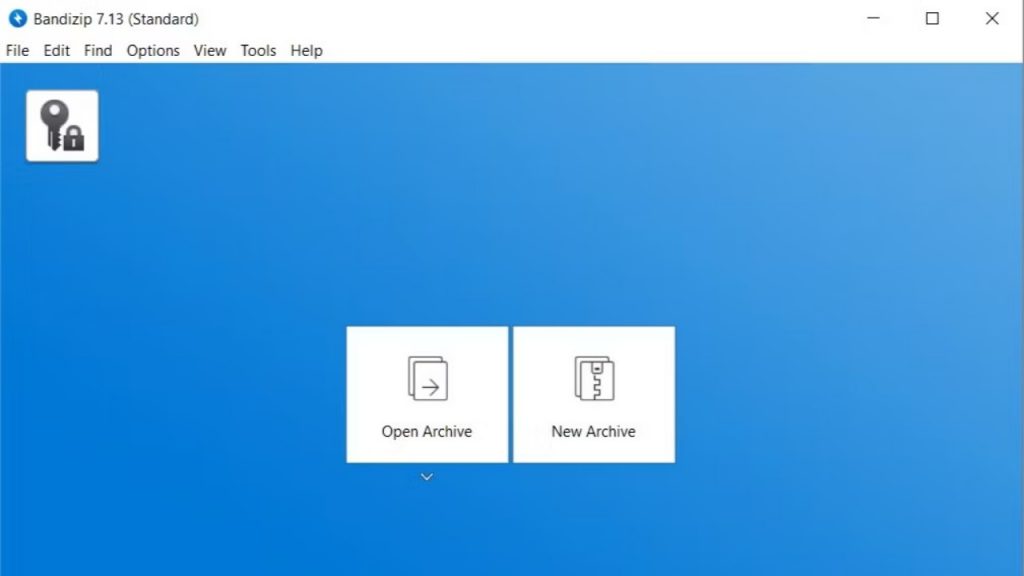
Task: Expand the chevron below Open Archive
Action: tap(427, 477)
